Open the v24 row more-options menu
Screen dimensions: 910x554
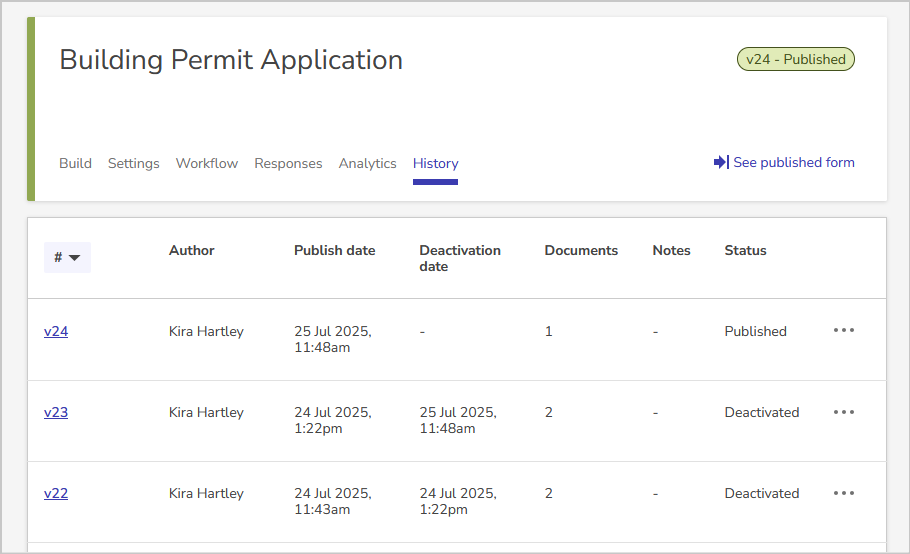[843, 331]
